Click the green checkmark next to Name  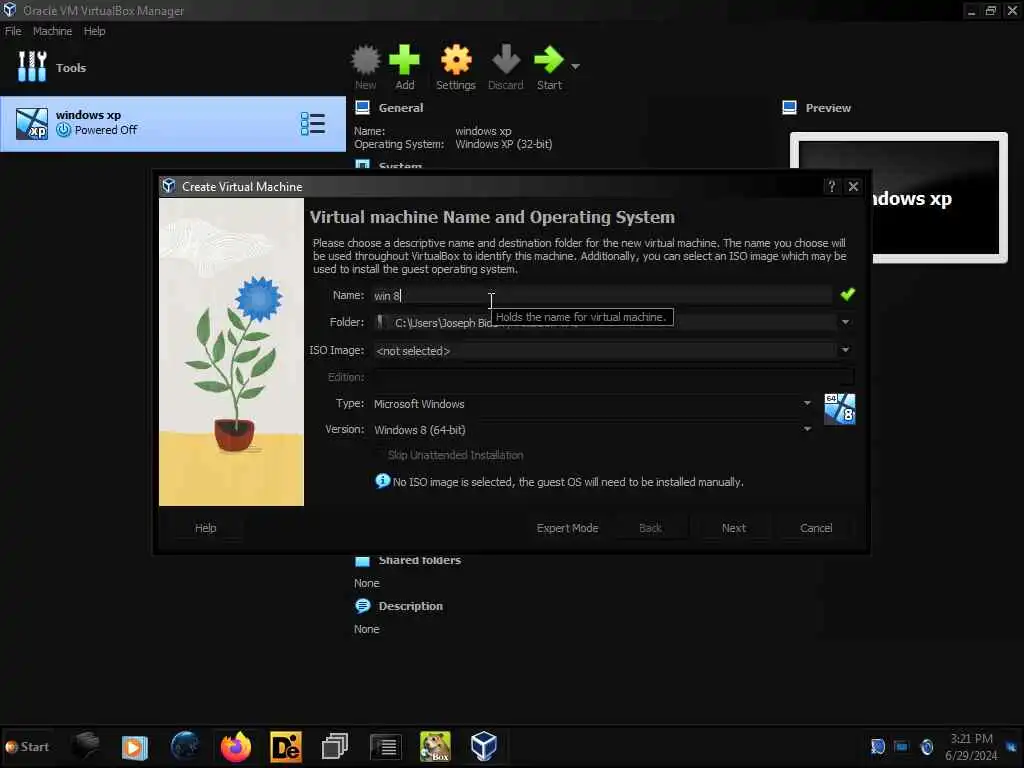[848, 295]
